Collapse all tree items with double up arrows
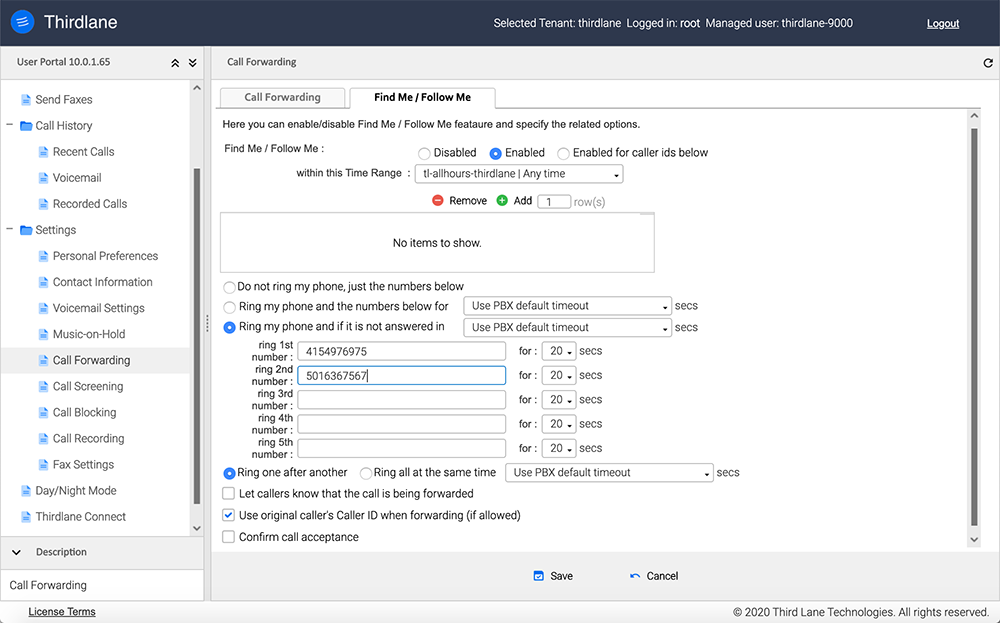1000x623 pixels. click(x=175, y=63)
